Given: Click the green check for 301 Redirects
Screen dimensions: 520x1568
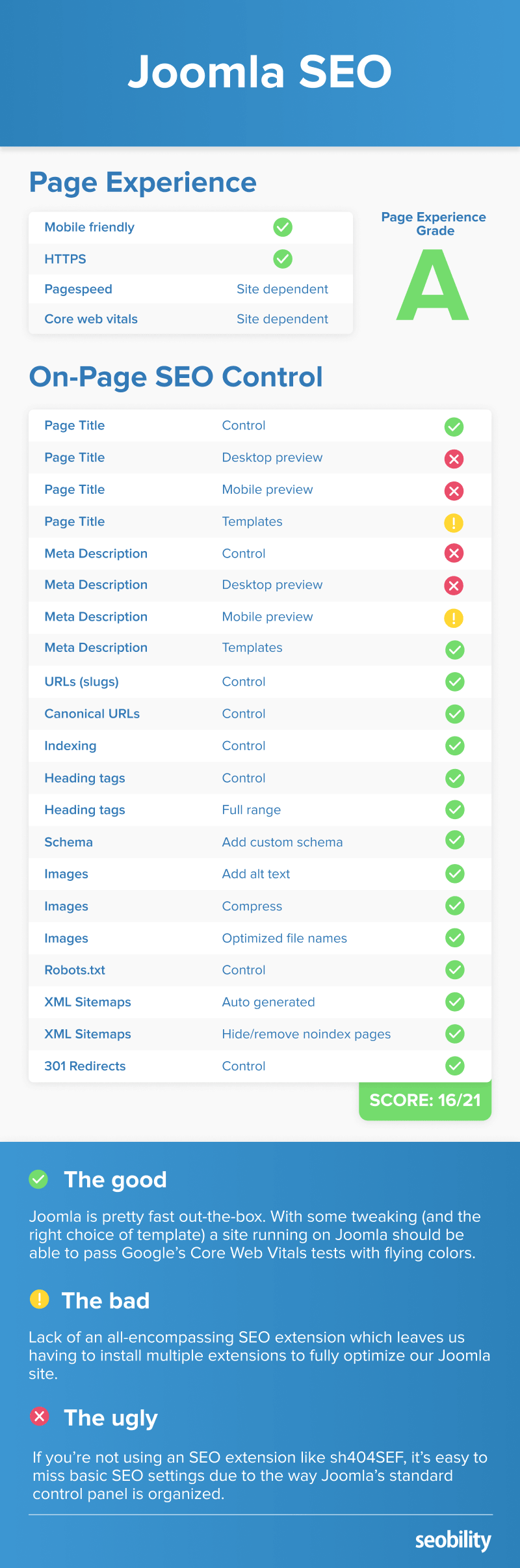Looking at the screenshot, I should click(455, 1066).
